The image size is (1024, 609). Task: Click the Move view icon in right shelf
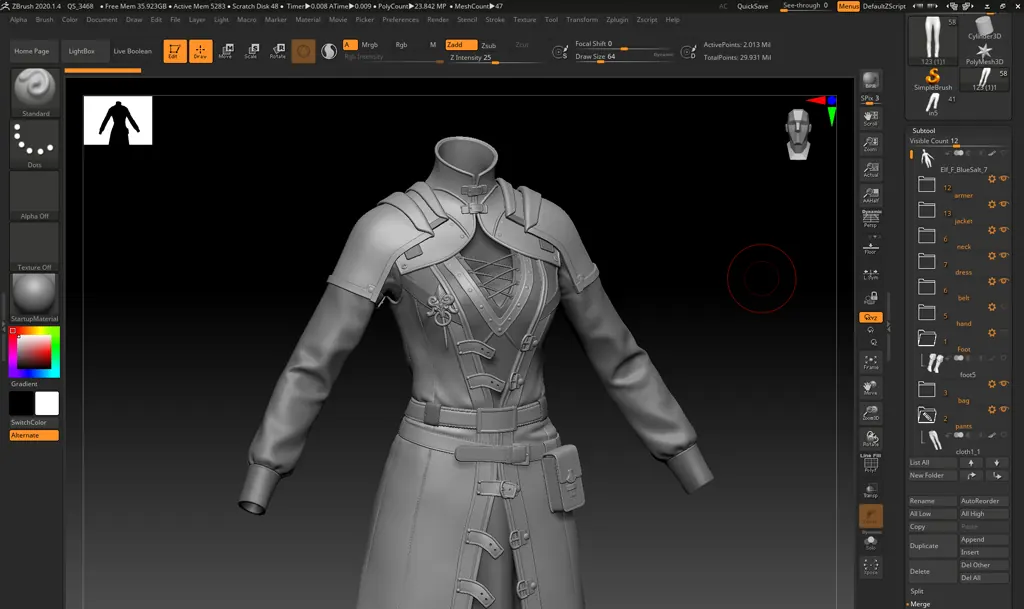click(871, 388)
